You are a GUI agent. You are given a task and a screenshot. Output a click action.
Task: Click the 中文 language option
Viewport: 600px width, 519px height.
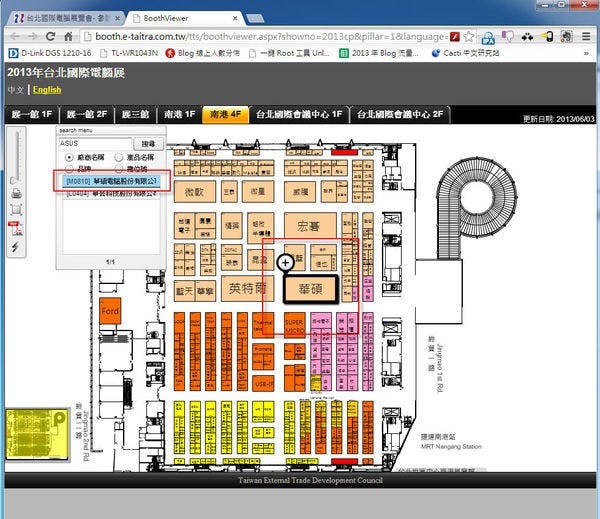16,90
